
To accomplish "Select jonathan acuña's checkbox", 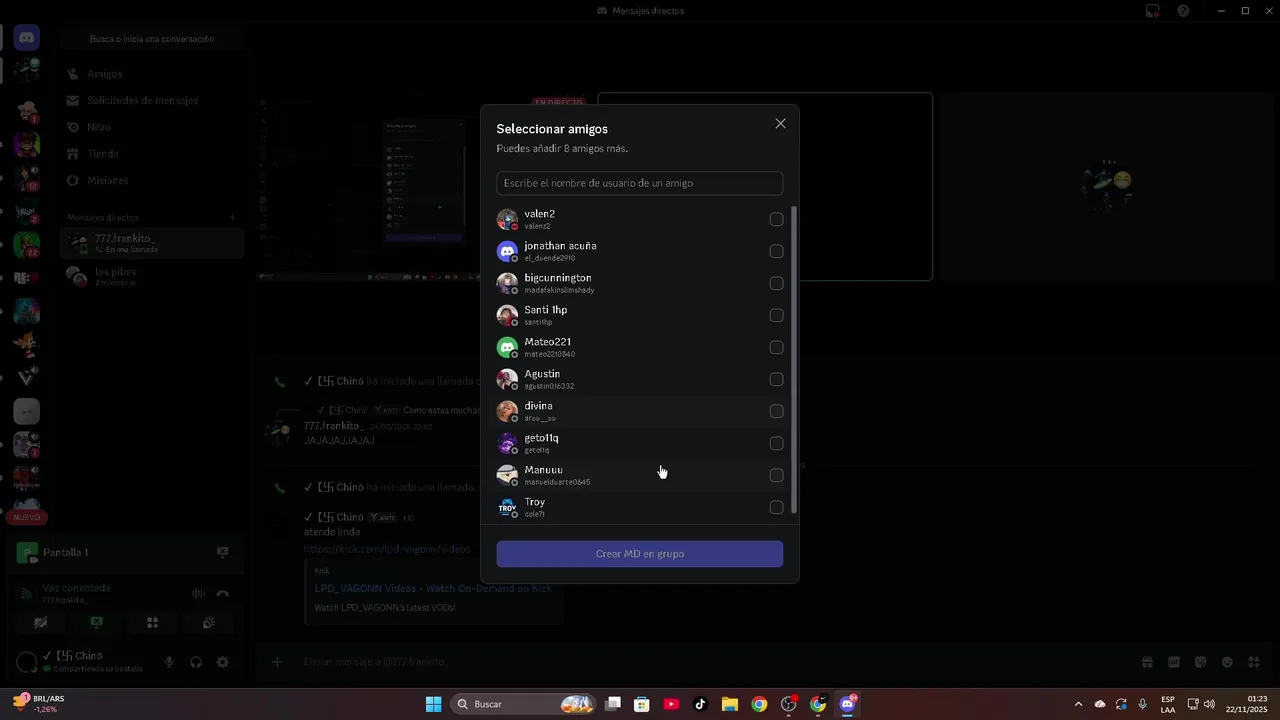I will click(776, 251).
